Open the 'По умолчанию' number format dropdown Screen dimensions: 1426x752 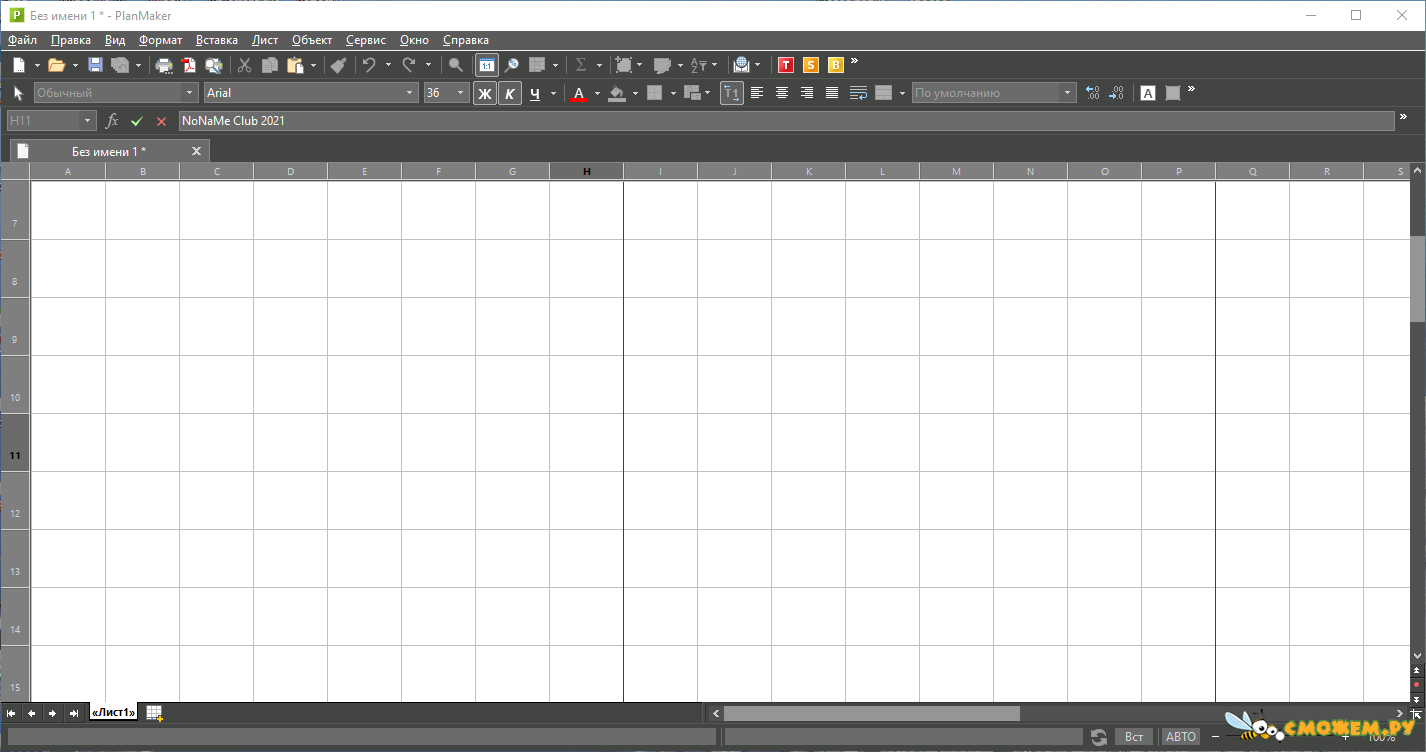1067,93
